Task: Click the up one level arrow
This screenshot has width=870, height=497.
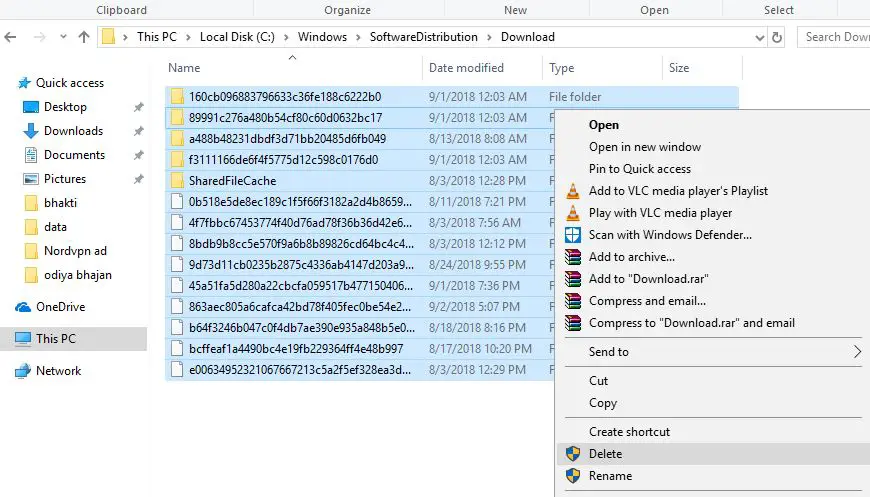Action: (x=84, y=37)
